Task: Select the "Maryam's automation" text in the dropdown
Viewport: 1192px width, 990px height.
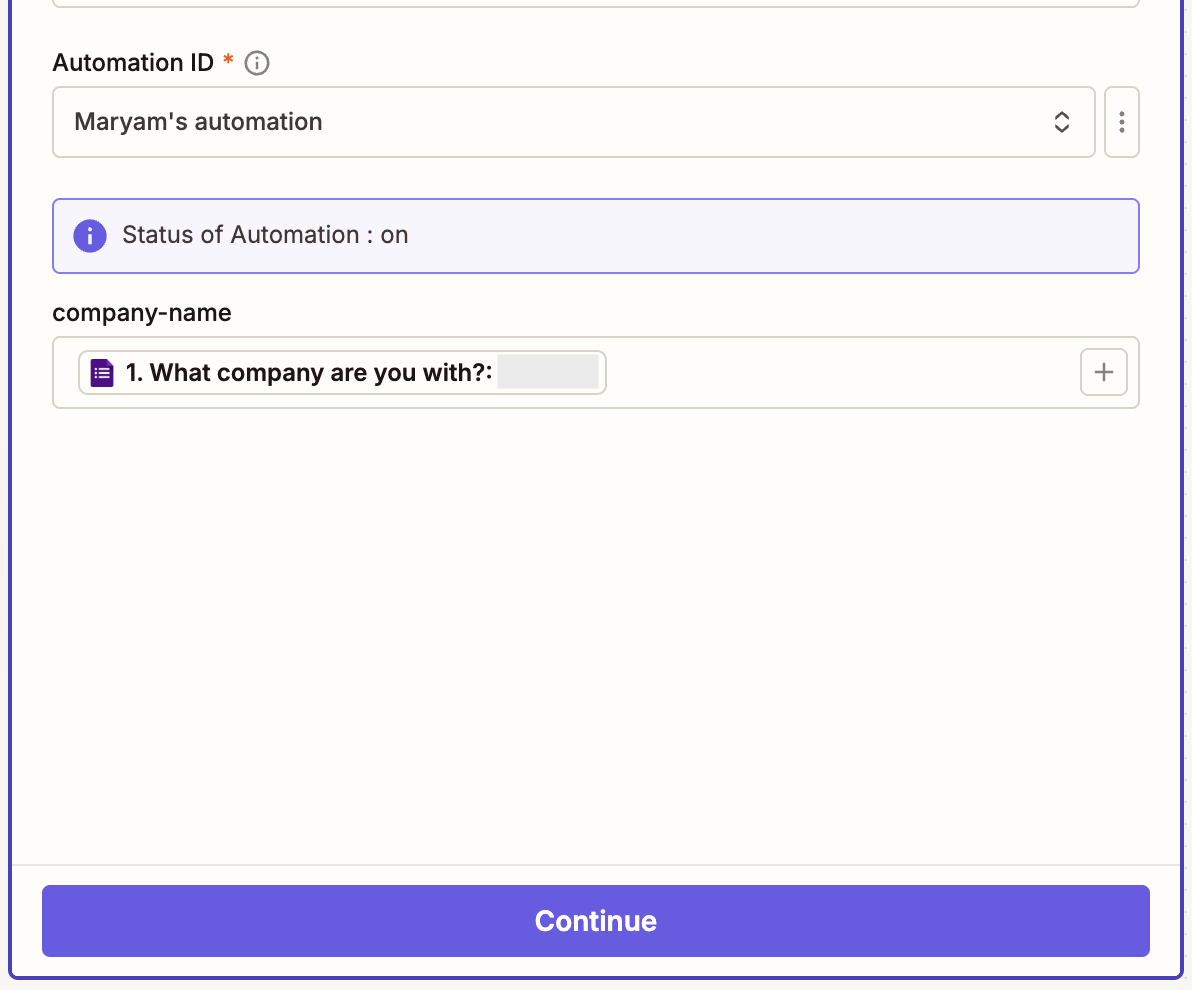Action: coord(198,122)
